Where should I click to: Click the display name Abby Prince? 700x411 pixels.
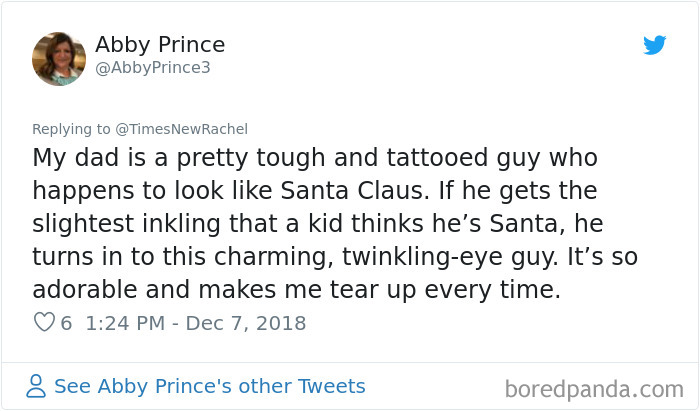(x=160, y=45)
